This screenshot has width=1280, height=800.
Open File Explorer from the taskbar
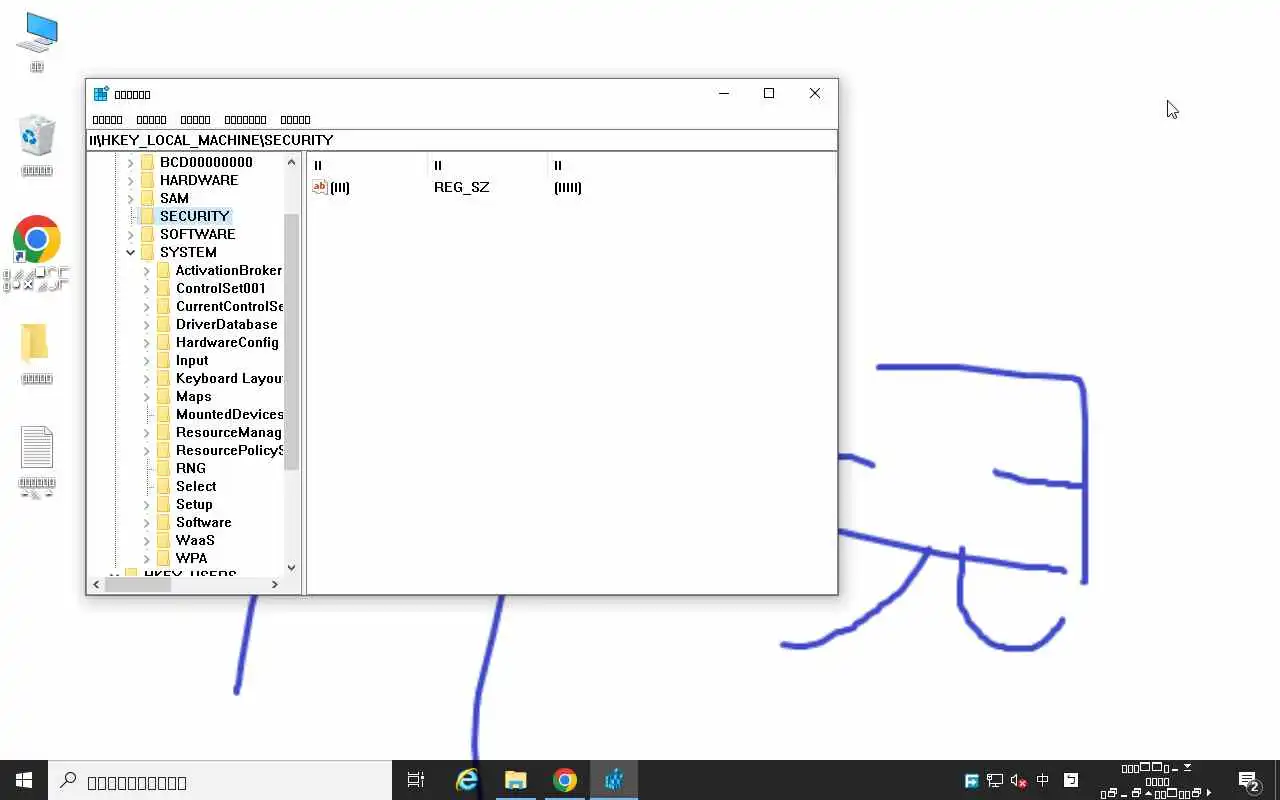516,780
